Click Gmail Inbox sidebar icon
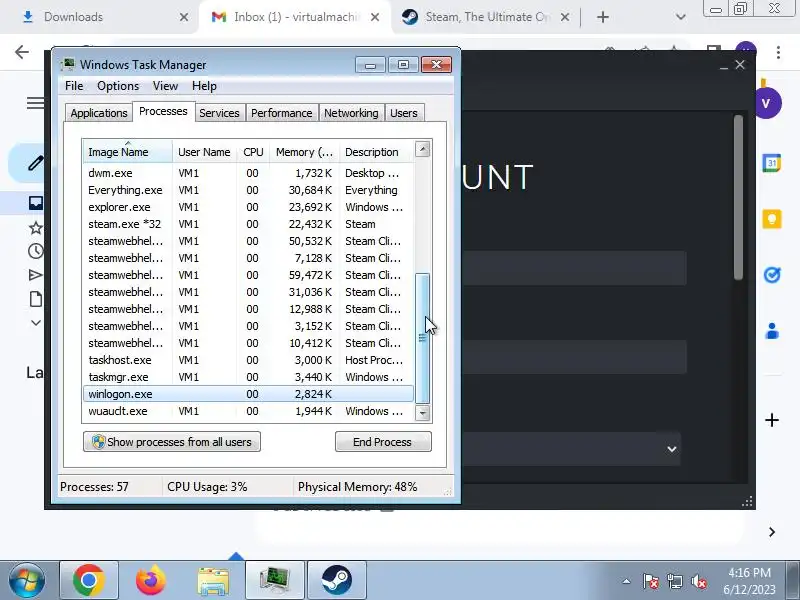The width and height of the screenshot is (800, 600). click(36, 203)
